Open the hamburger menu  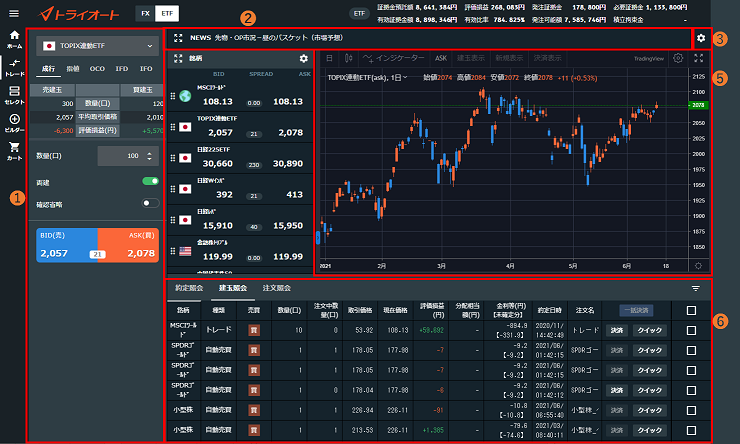coord(14,13)
